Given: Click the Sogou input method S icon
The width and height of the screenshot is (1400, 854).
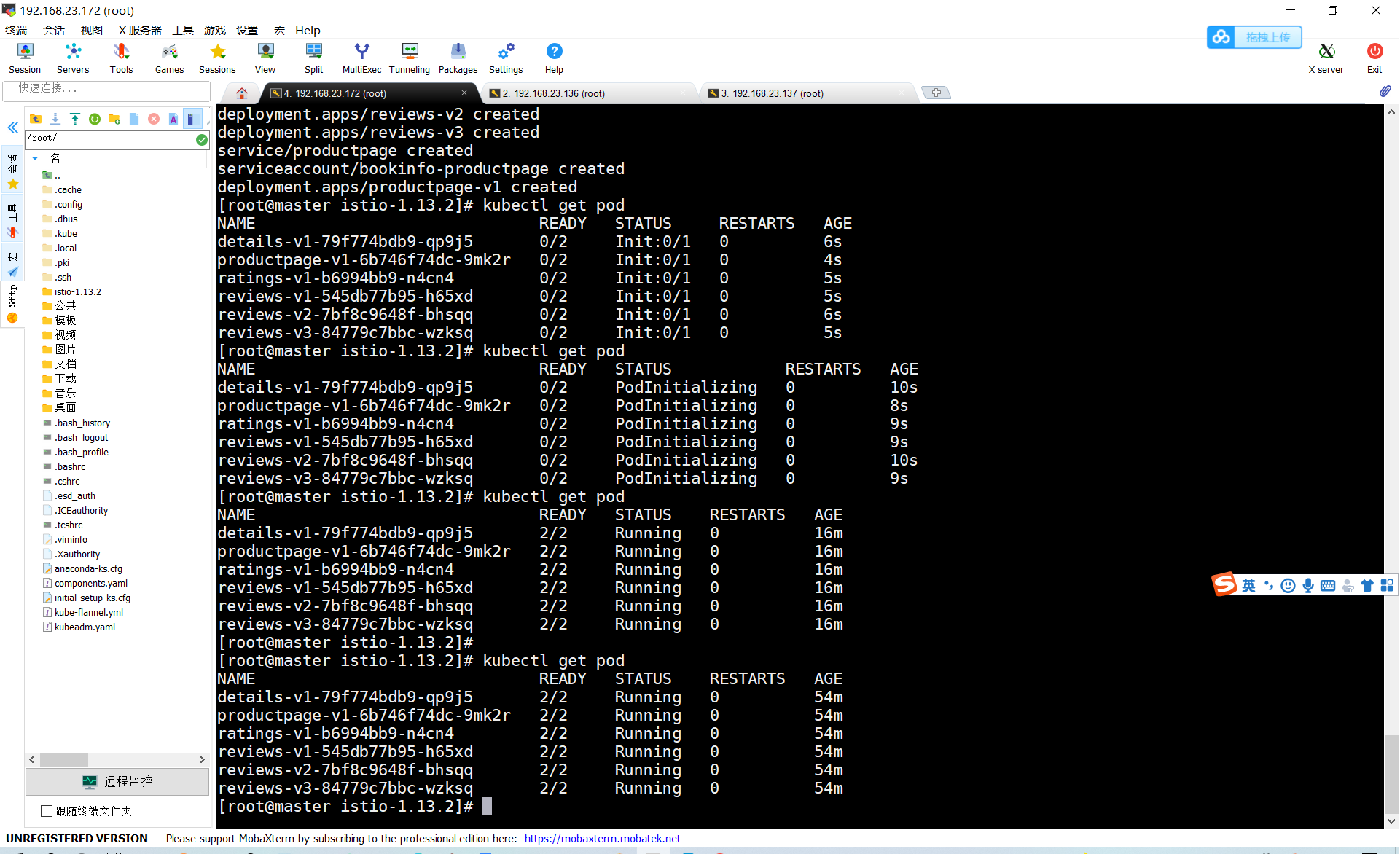Looking at the screenshot, I should [1224, 584].
